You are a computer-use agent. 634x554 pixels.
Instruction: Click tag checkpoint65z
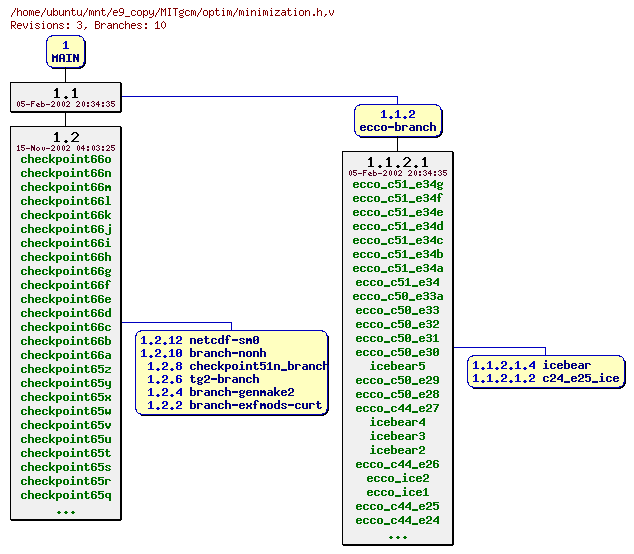[x=66, y=369]
